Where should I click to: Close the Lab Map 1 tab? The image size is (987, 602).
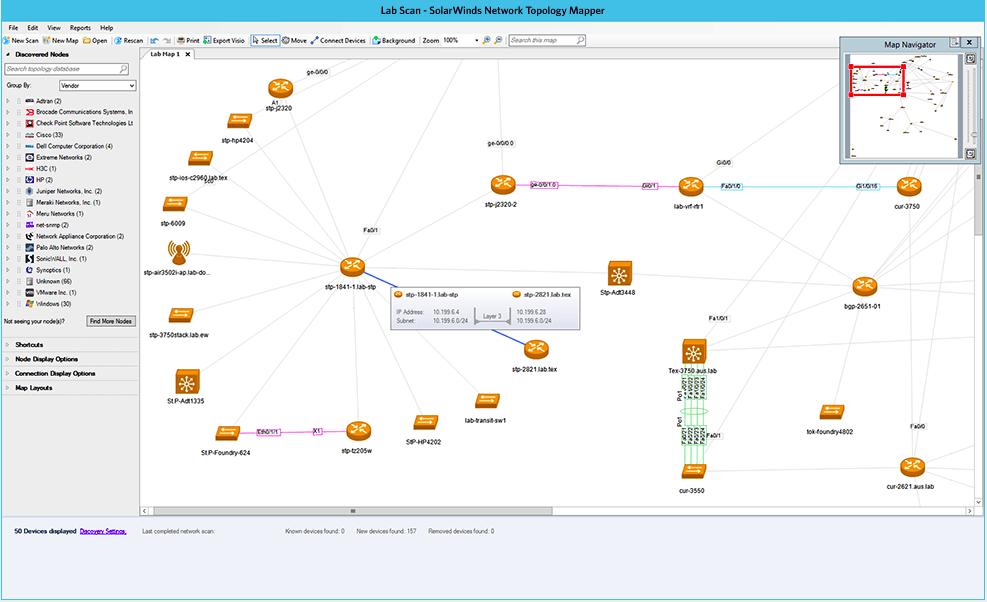pyautogui.click(x=188, y=54)
